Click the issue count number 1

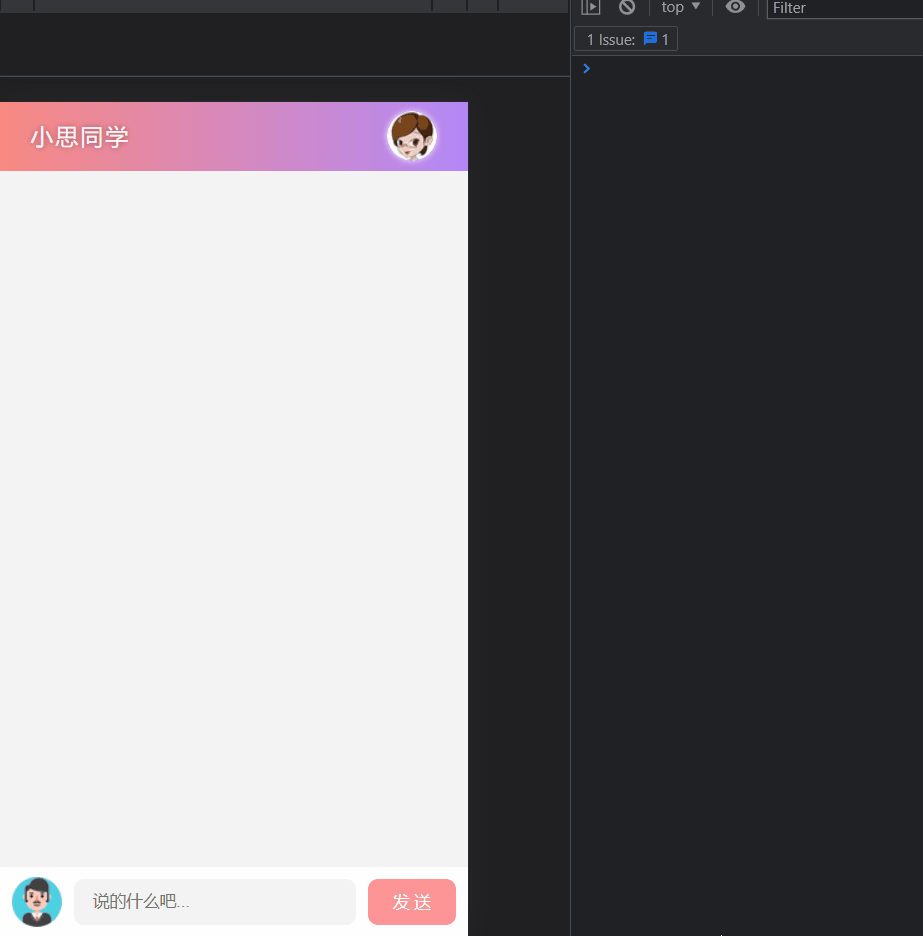(665, 40)
